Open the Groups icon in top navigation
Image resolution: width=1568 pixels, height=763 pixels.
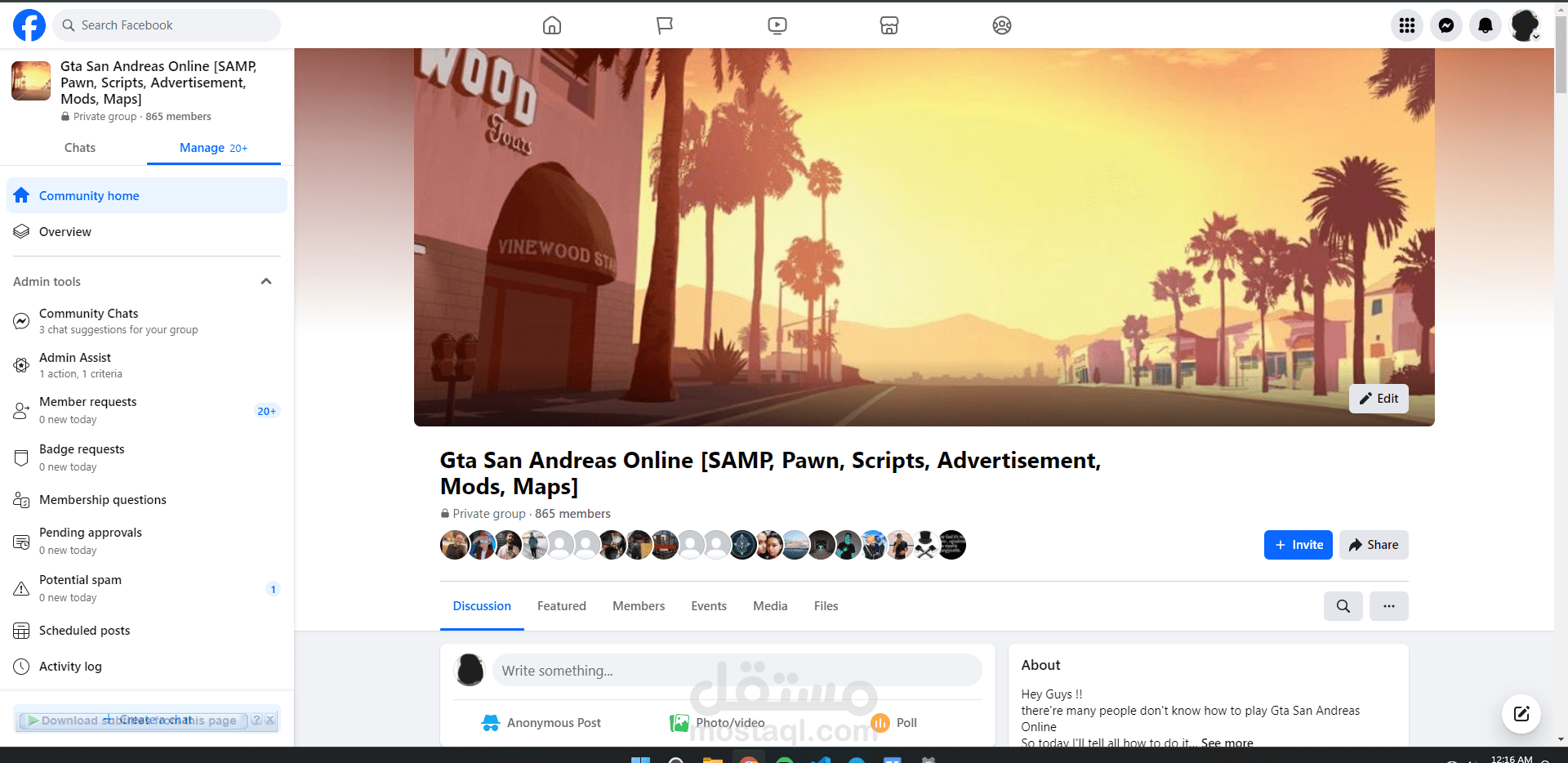(1002, 25)
